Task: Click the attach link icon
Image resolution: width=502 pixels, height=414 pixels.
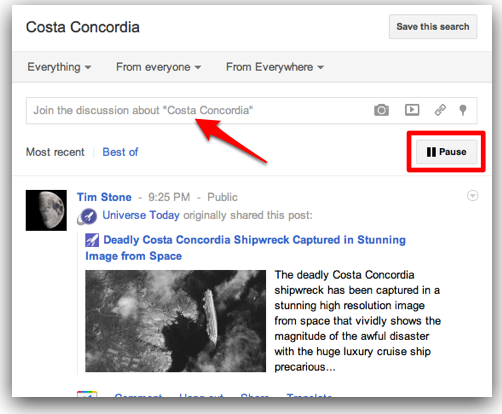Action: (440, 110)
